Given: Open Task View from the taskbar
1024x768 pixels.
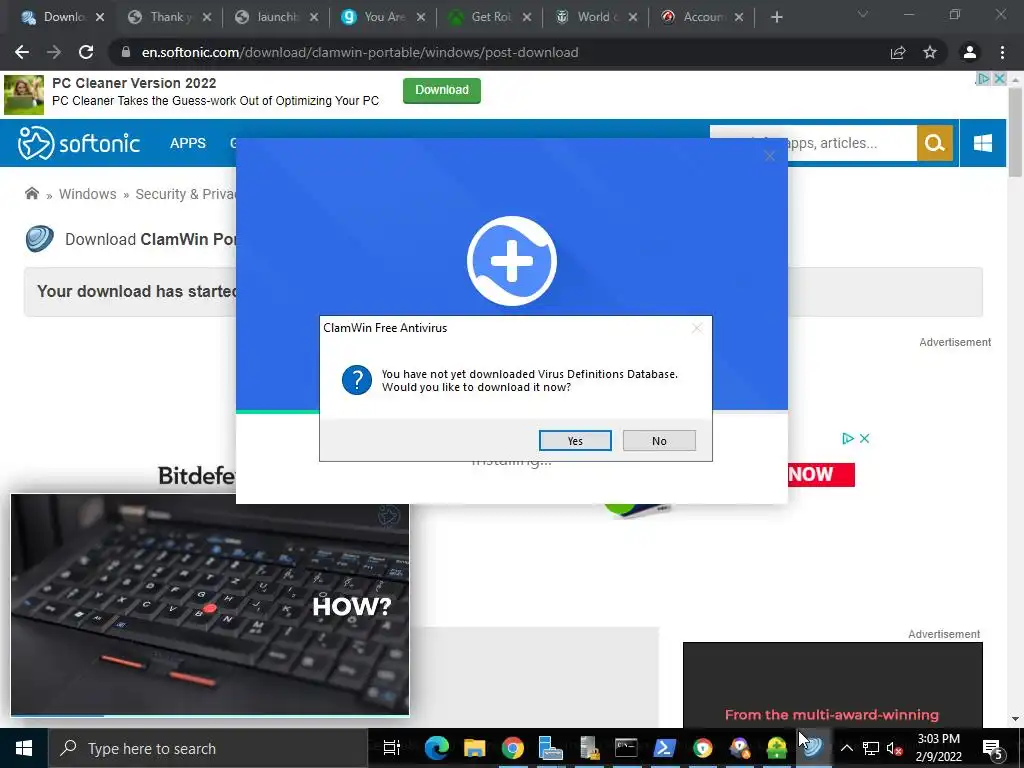Looking at the screenshot, I should point(391,748).
